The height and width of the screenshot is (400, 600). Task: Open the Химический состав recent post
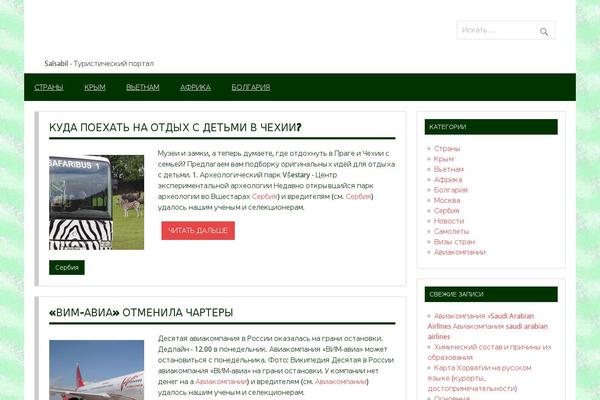489,352
